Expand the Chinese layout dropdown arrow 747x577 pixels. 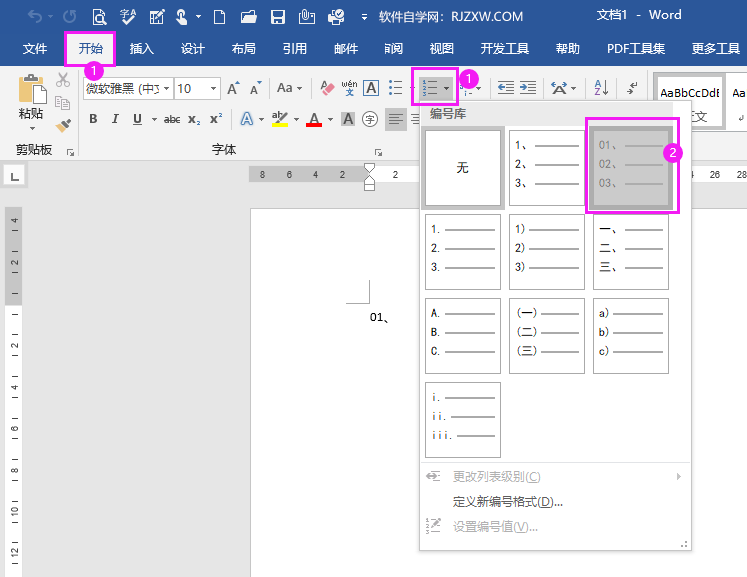pos(573,88)
